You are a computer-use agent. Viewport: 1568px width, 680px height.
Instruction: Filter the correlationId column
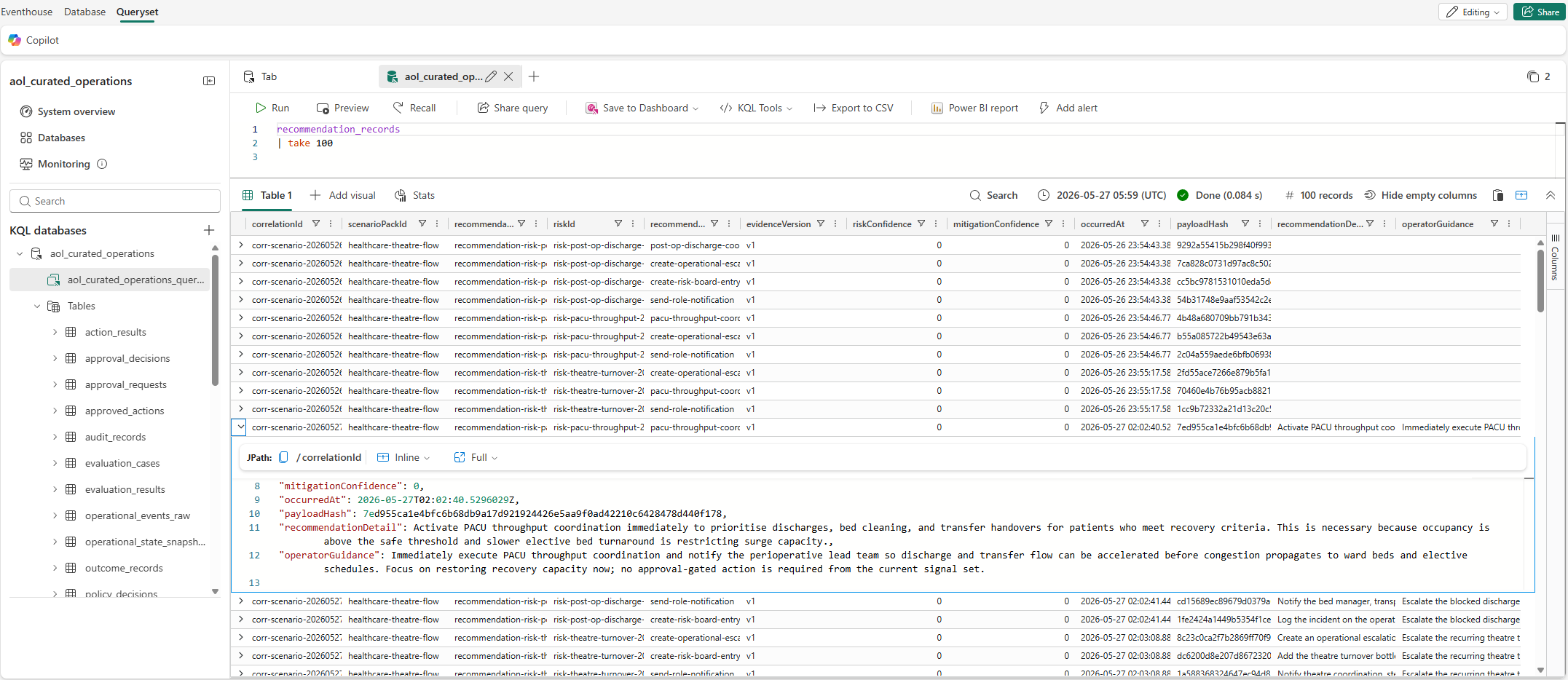(x=315, y=224)
